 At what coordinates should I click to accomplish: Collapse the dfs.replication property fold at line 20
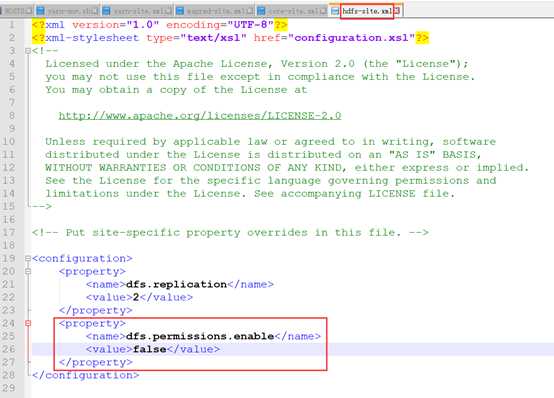28,271
